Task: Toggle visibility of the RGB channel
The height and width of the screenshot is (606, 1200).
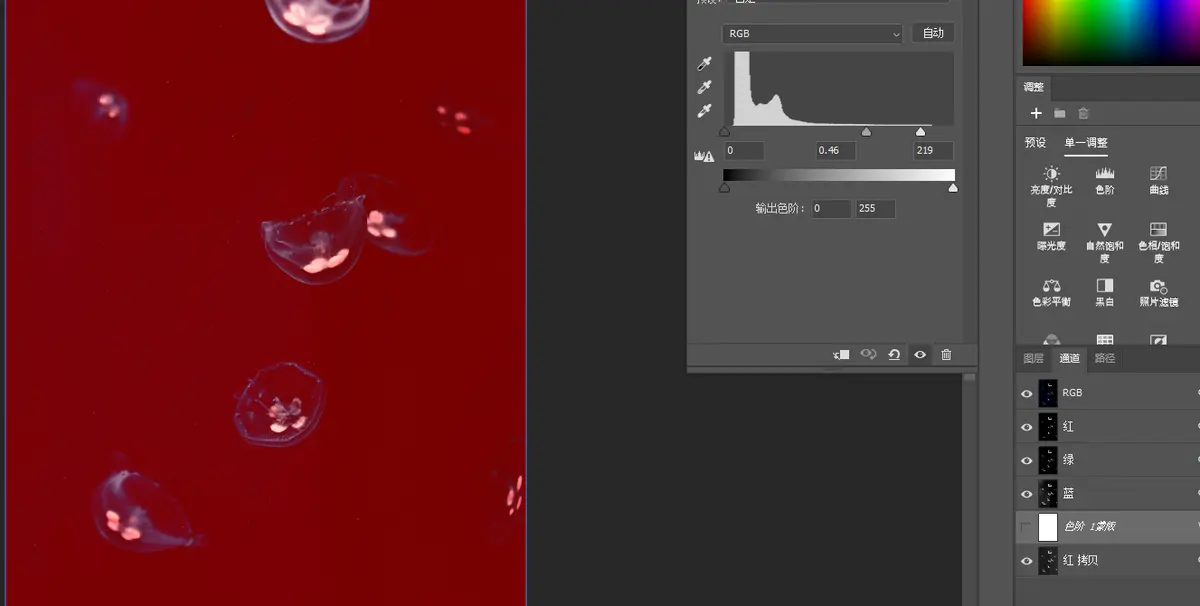Action: 1026,394
